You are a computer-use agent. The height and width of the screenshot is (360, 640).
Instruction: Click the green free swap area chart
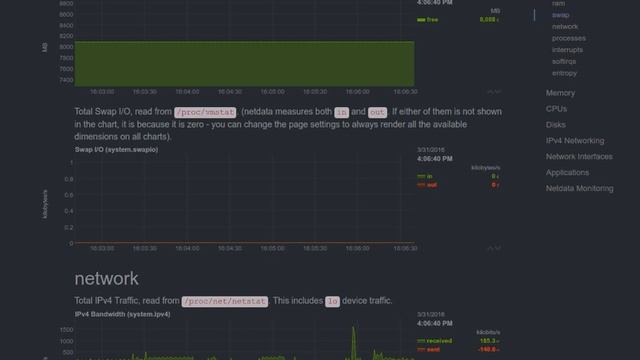click(244, 64)
